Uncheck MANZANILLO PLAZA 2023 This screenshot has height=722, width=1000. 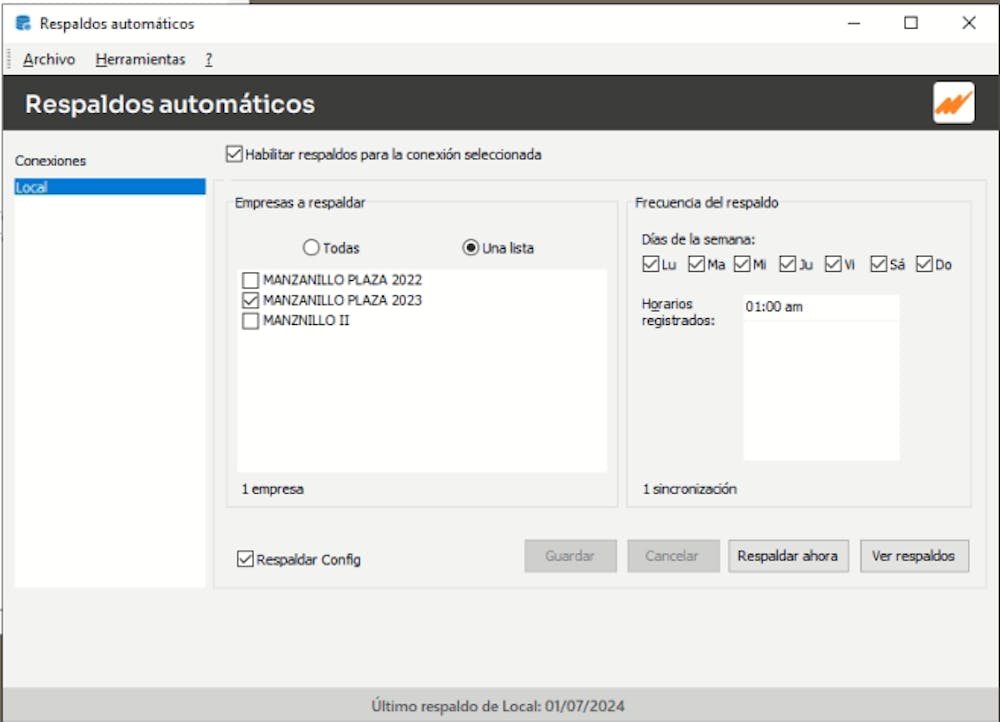(251, 300)
